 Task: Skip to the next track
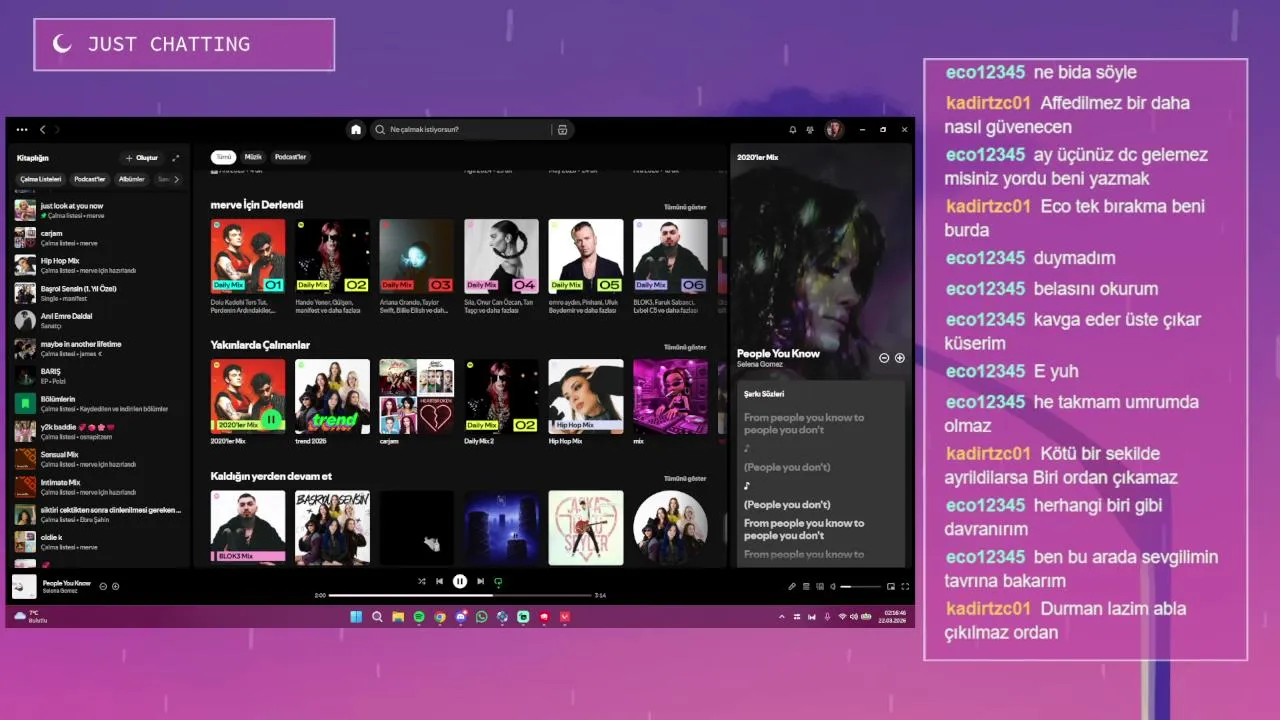tap(481, 581)
